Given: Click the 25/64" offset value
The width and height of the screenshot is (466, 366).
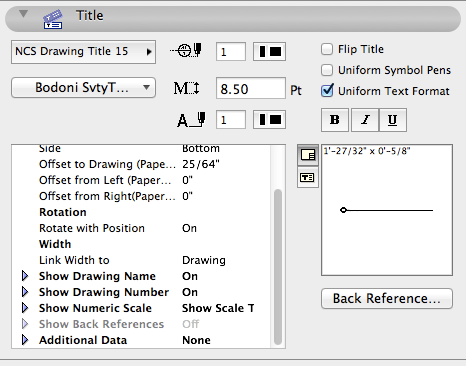Looking at the screenshot, I should point(201,164).
